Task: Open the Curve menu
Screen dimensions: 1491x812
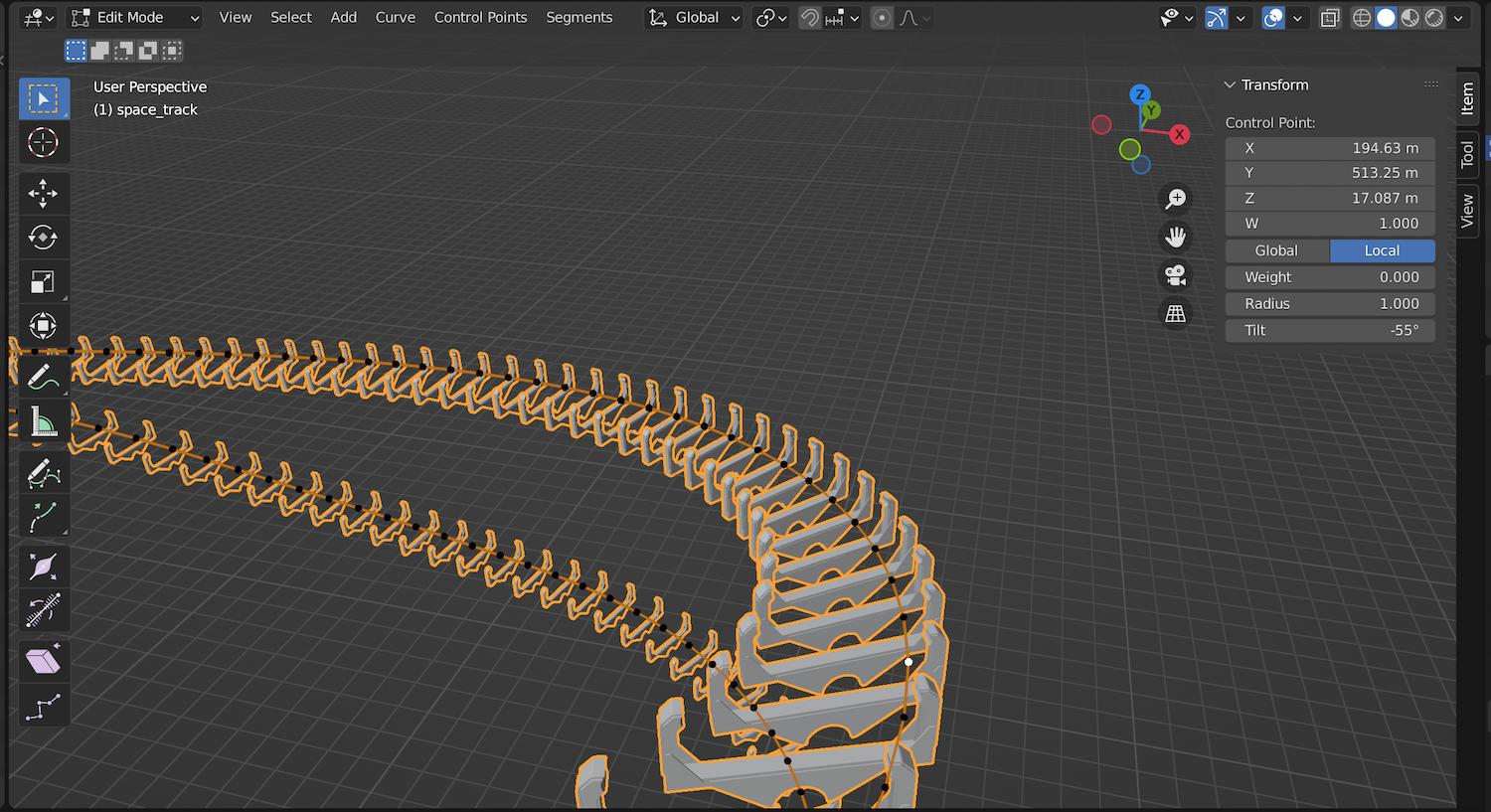Action: 396,18
